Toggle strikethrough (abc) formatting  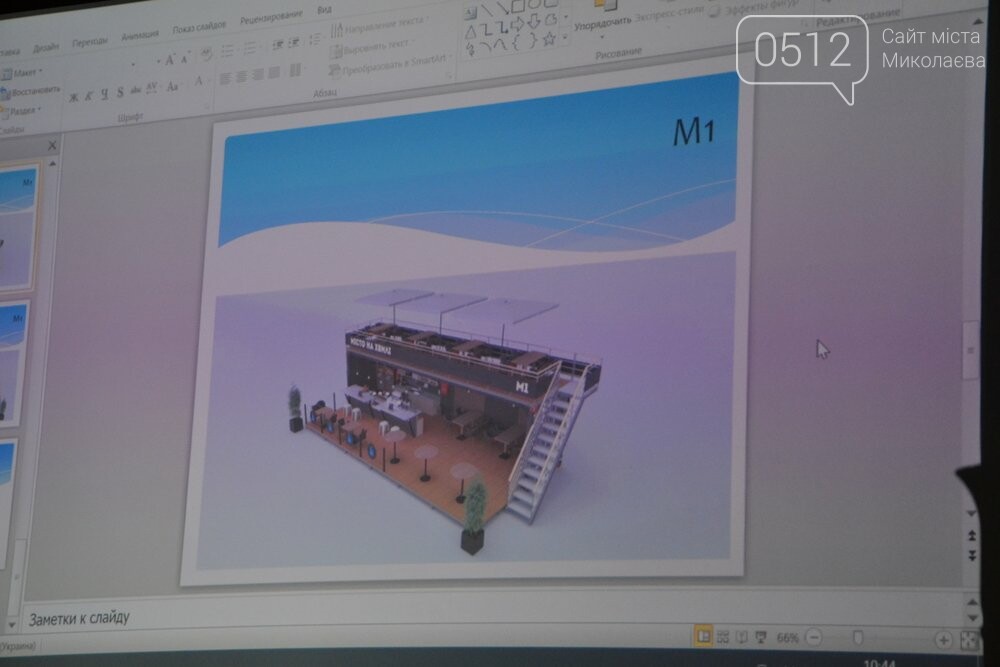135,91
